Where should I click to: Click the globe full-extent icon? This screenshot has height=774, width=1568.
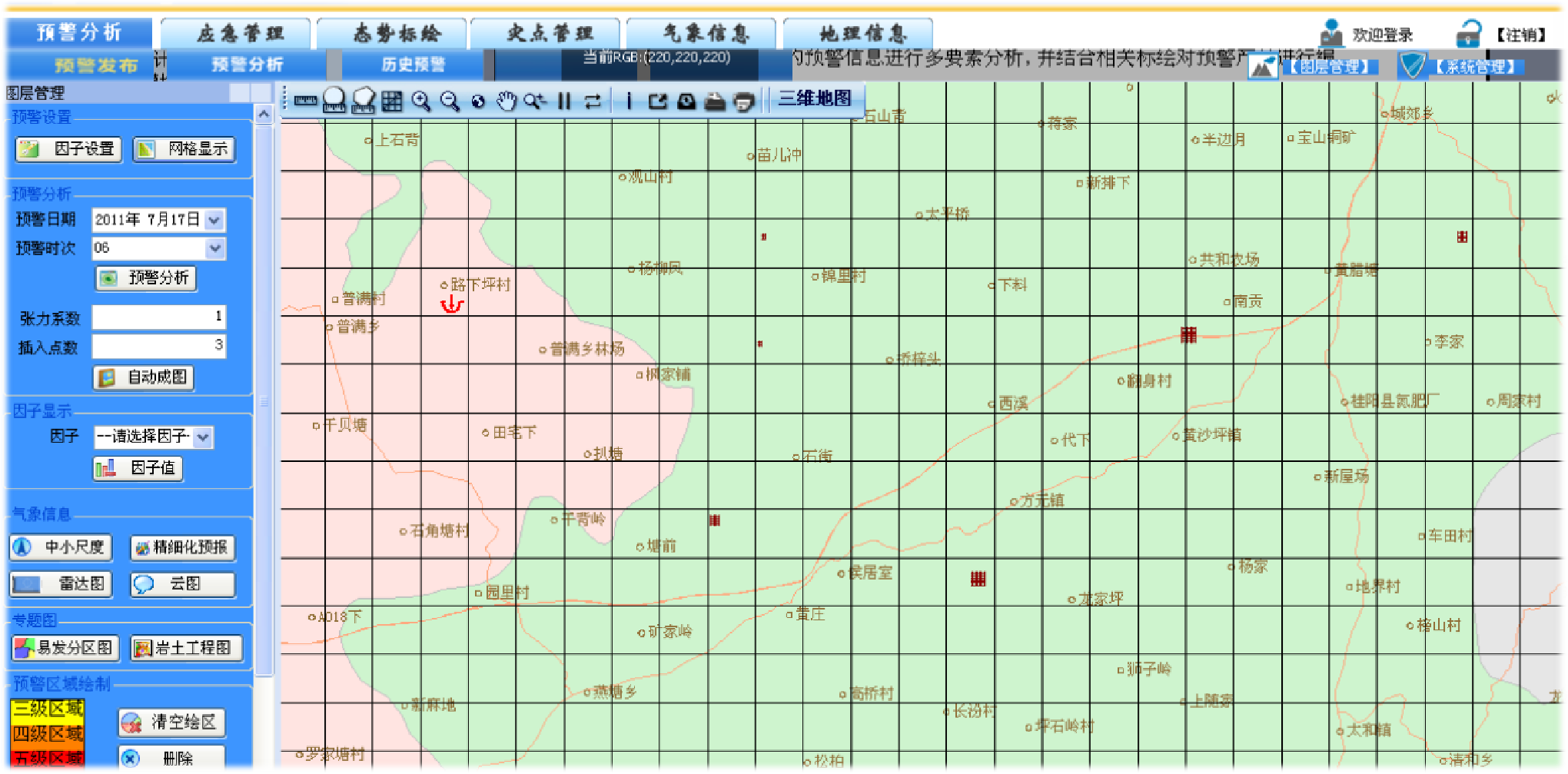tap(479, 101)
